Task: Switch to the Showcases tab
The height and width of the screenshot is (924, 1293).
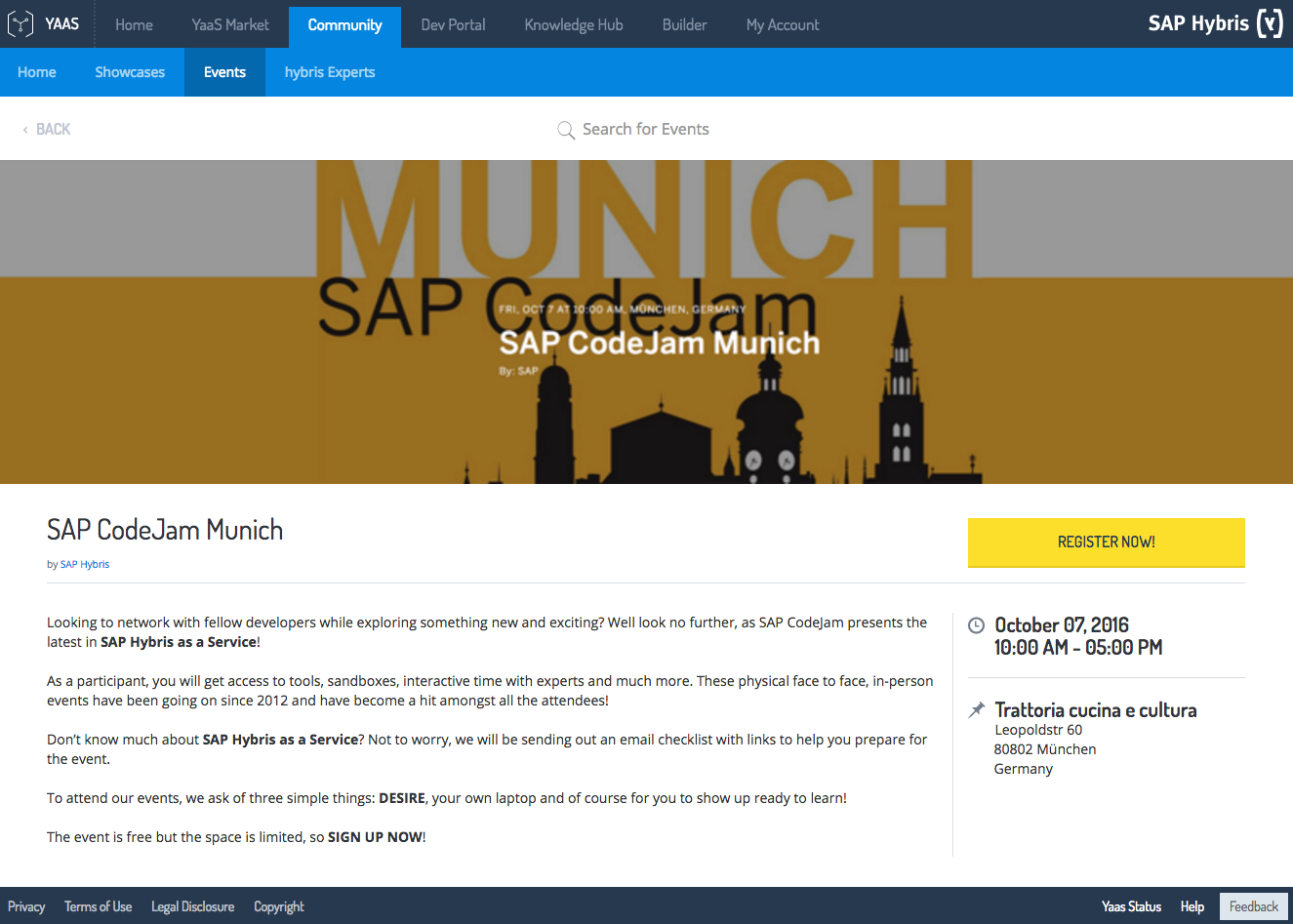Action: click(x=130, y=72)
